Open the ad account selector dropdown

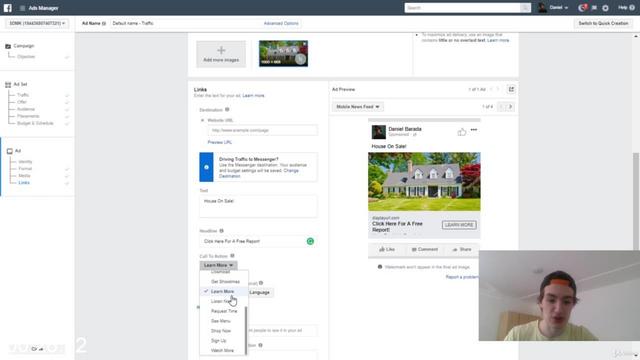point(37,24)
